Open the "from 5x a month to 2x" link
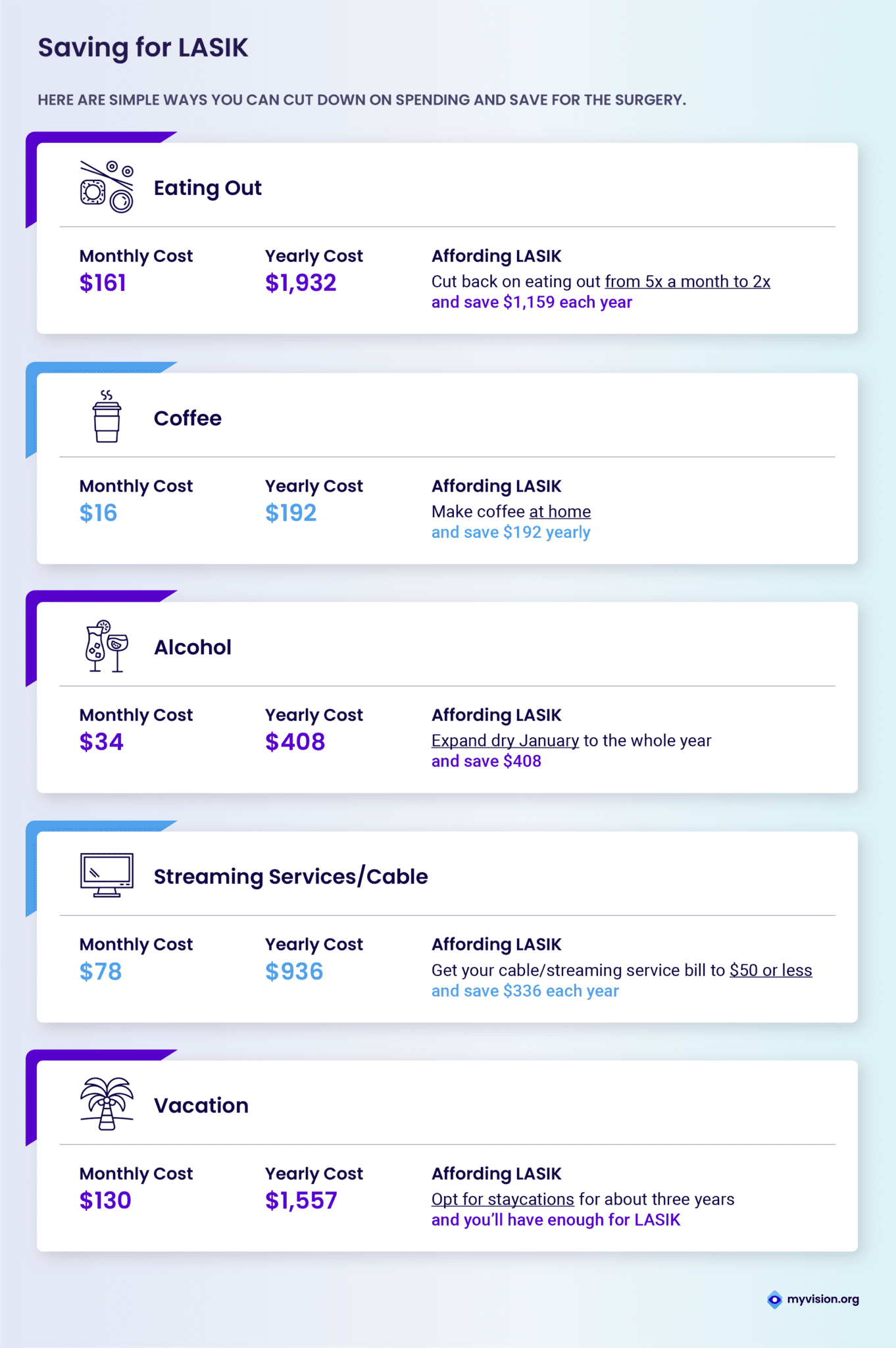The image size is (896, 1348). (687, 282)
